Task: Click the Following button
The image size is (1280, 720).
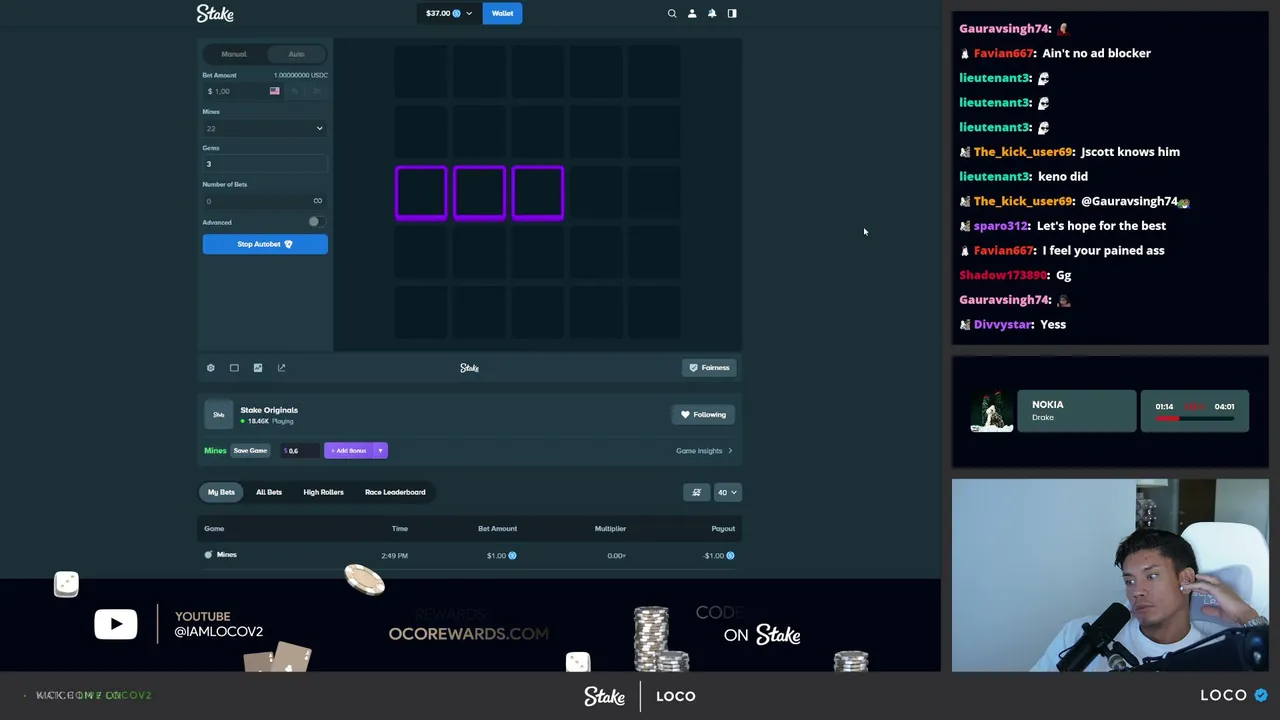Action: tap(703, 414)
